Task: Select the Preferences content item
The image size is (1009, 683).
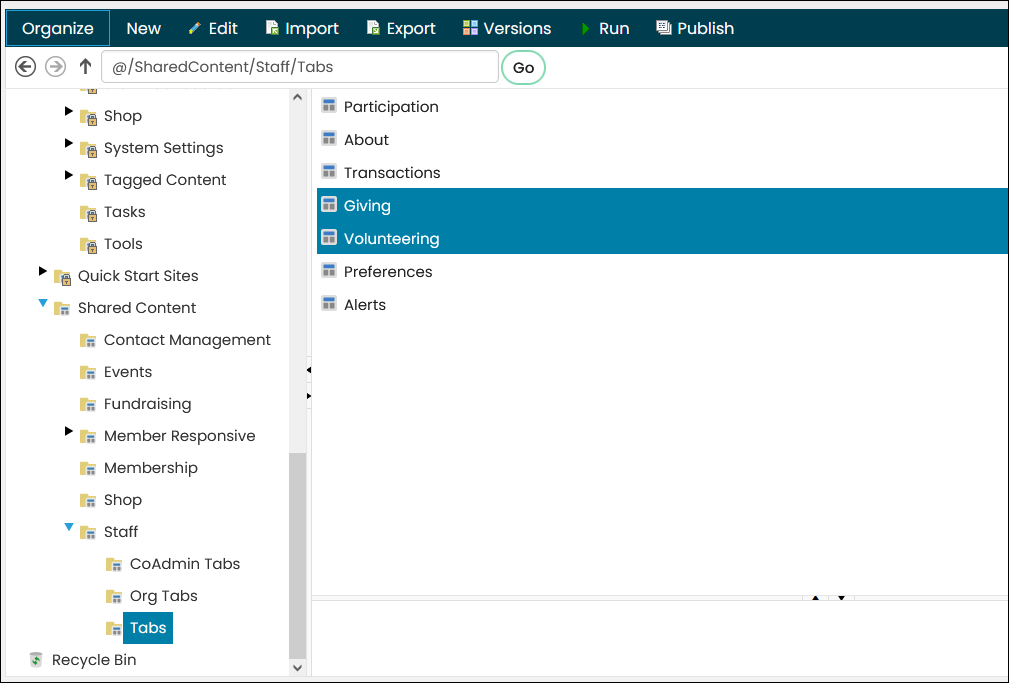Action: coord(388,272)
